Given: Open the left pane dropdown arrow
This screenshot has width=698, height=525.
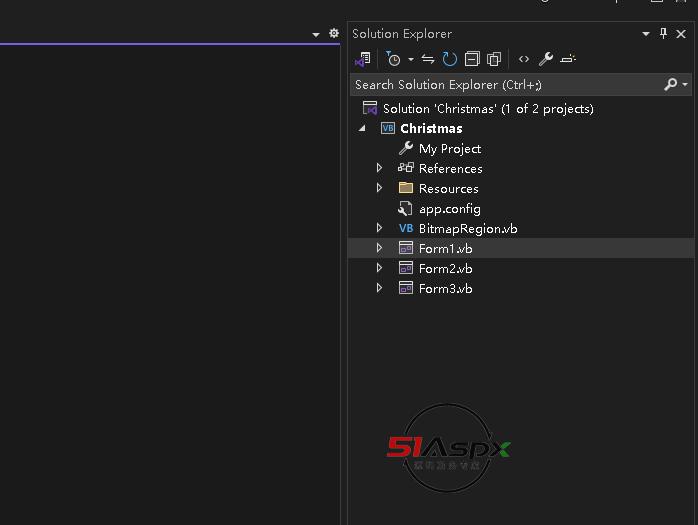Looking at the screenshot, I should pyautogui.click(x=316, y=34).
